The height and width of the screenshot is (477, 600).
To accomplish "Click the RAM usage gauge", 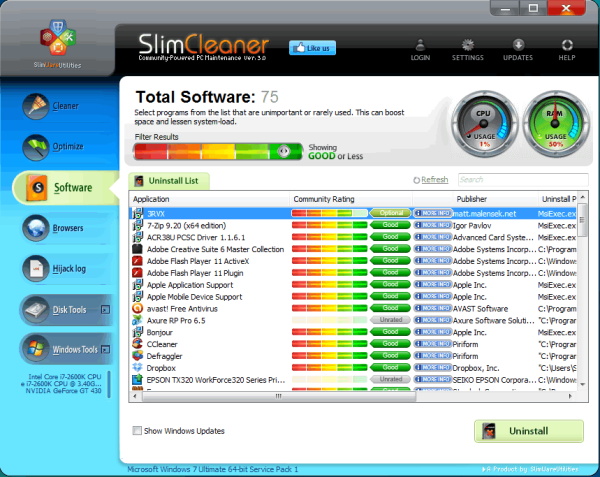I will click(x=556, y=124).
